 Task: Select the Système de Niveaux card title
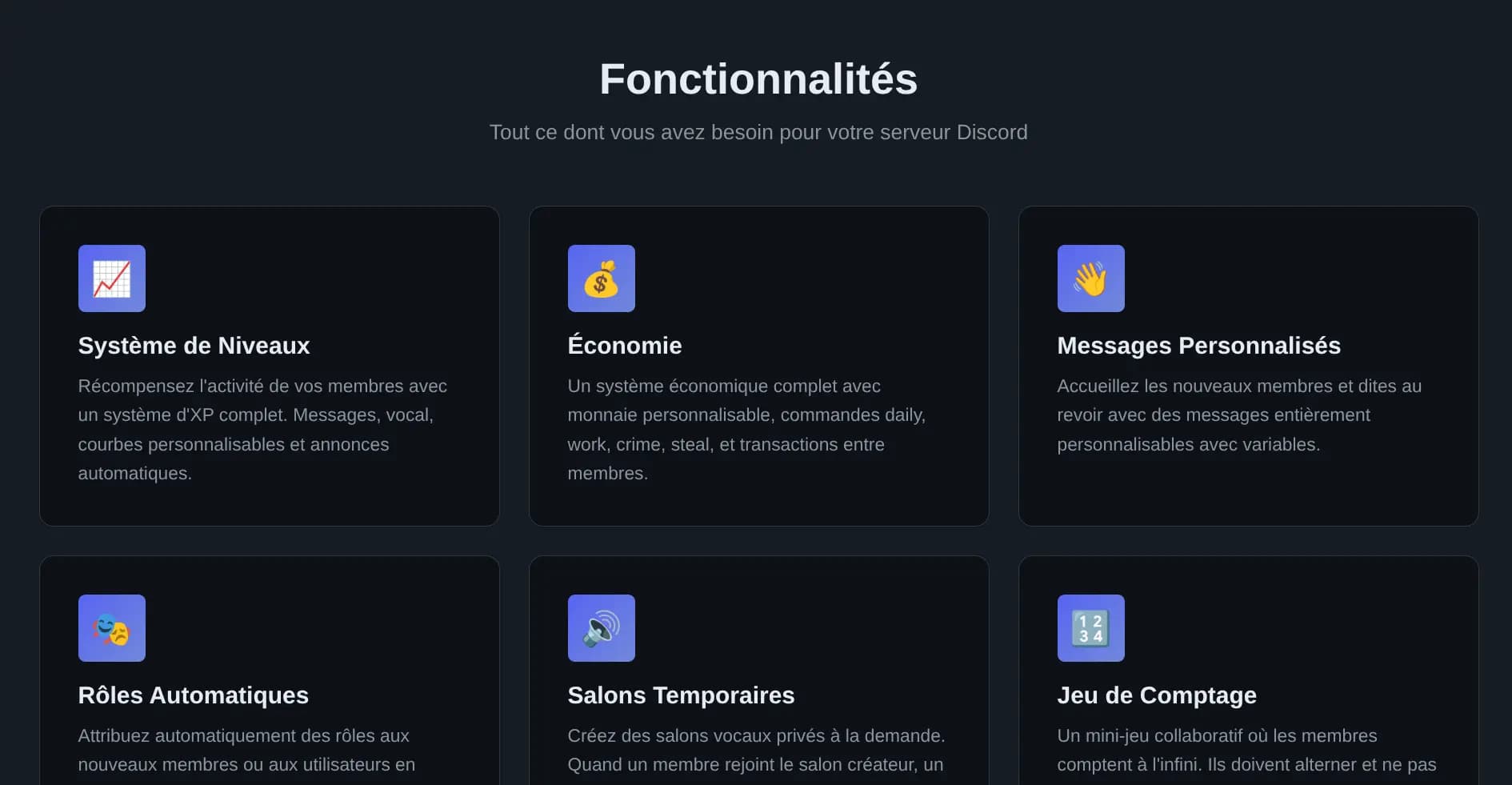[194, 346]
